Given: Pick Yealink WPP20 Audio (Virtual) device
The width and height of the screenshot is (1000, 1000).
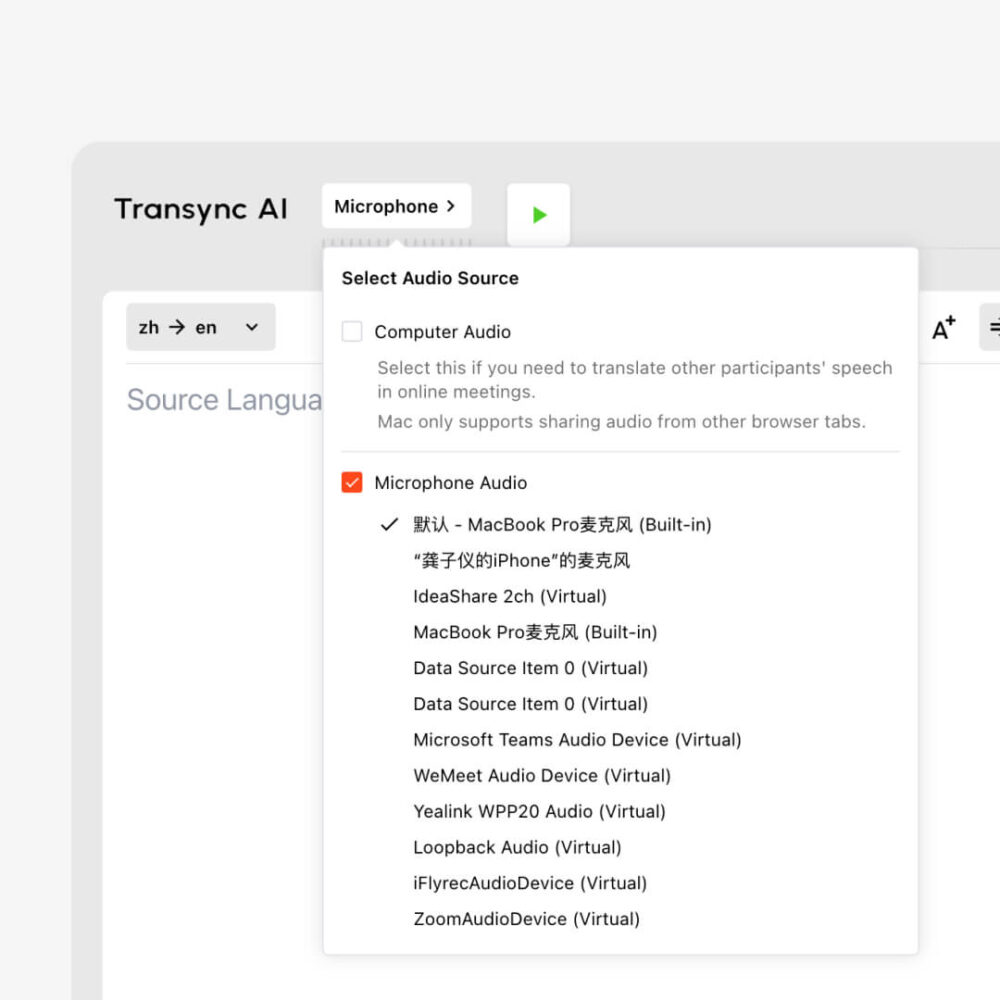Looking at the screenshot, I should [x=539, y=811].
